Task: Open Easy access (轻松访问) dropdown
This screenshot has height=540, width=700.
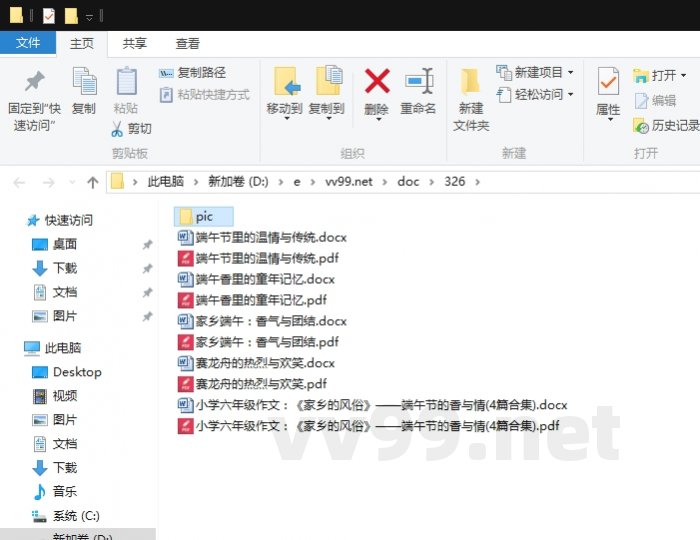Action: (535, 95)
